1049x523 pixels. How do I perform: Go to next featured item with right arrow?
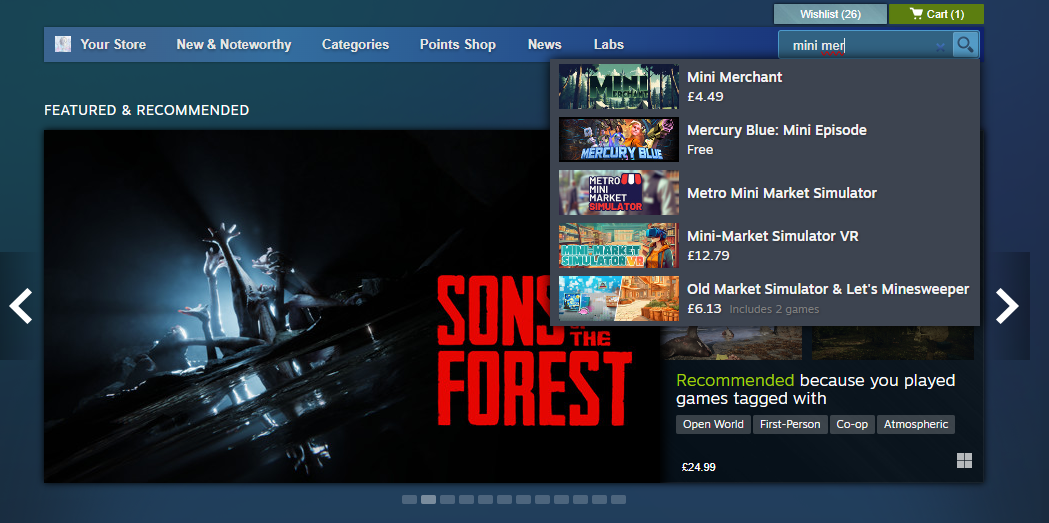1007,306
